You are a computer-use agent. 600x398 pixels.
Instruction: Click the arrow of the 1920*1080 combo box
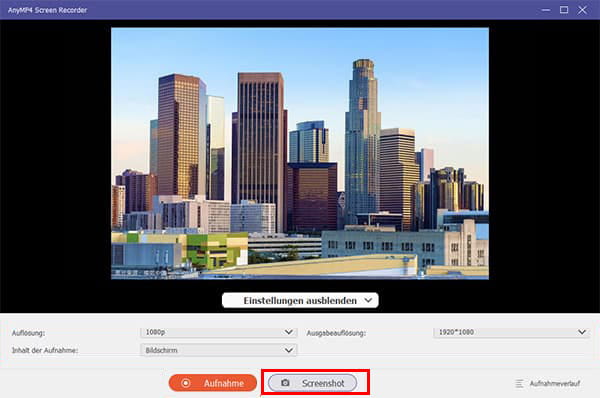pos(582,332)
